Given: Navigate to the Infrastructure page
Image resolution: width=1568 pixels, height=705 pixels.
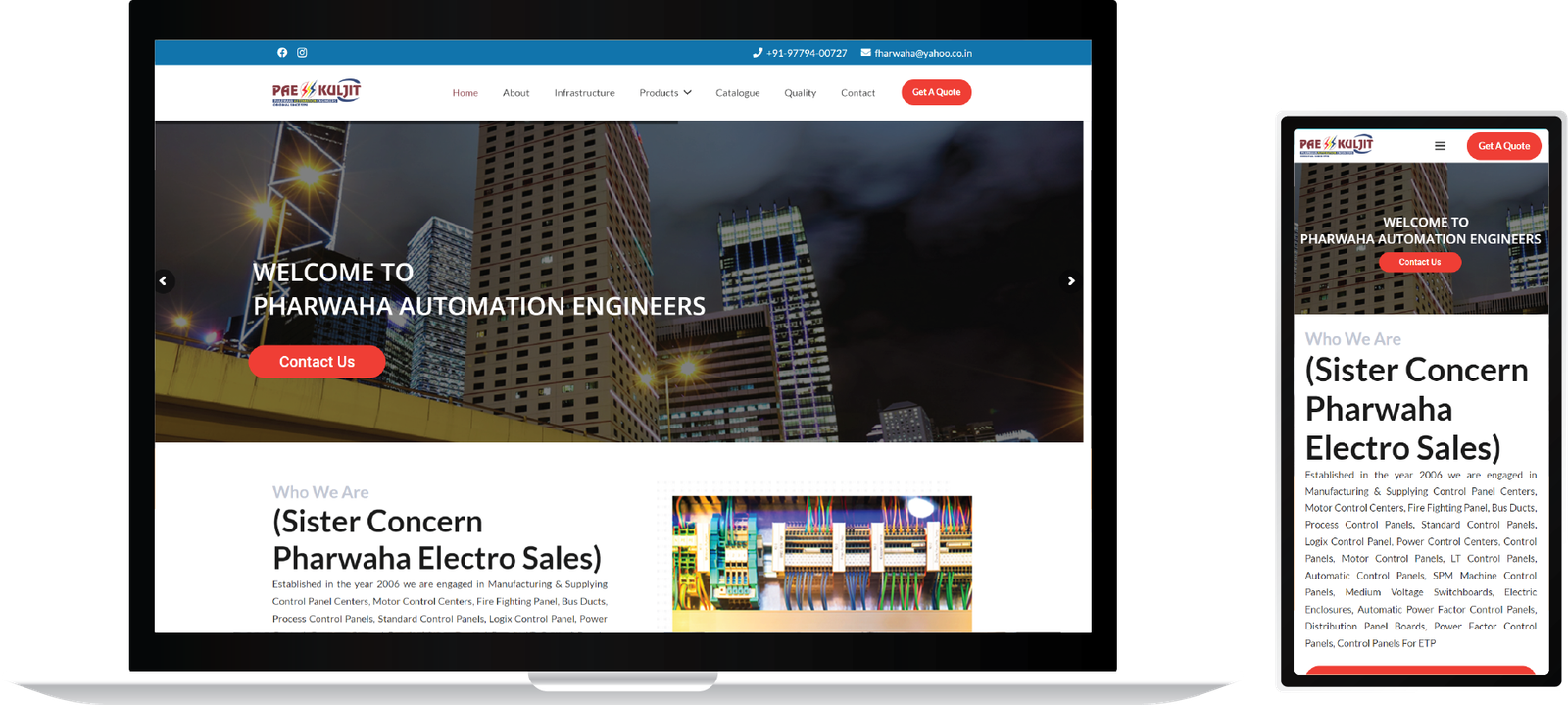Looking at the screenshot, I should pyautogui.click(x=584, y=93).
